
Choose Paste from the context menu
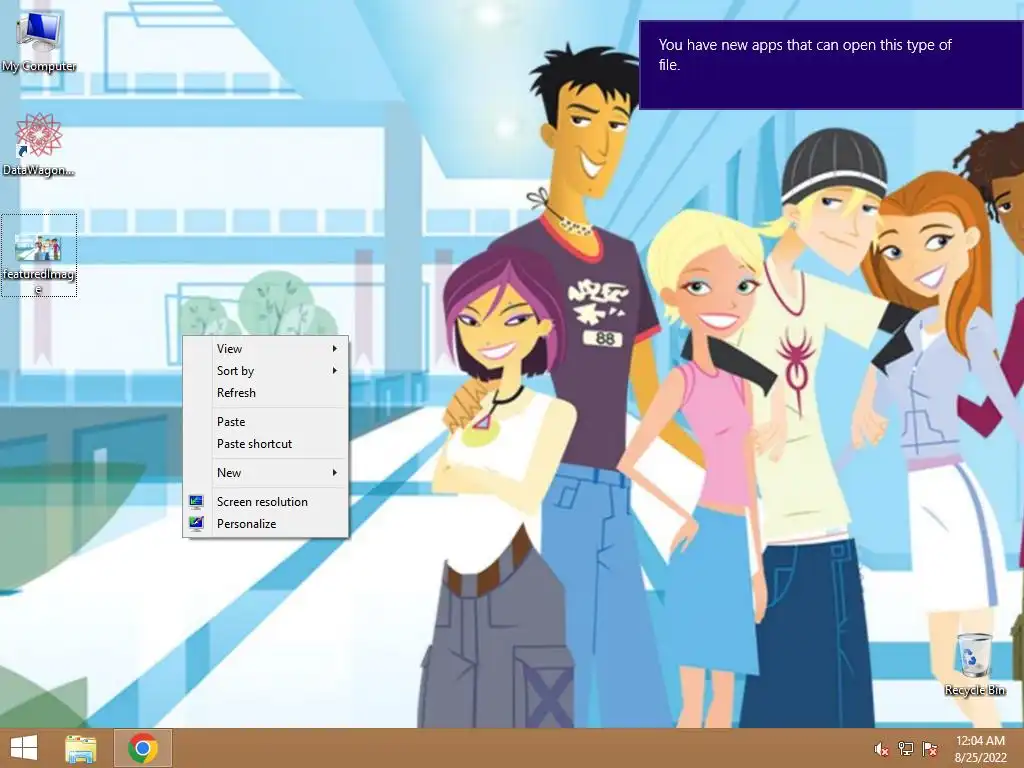(266, 422)
